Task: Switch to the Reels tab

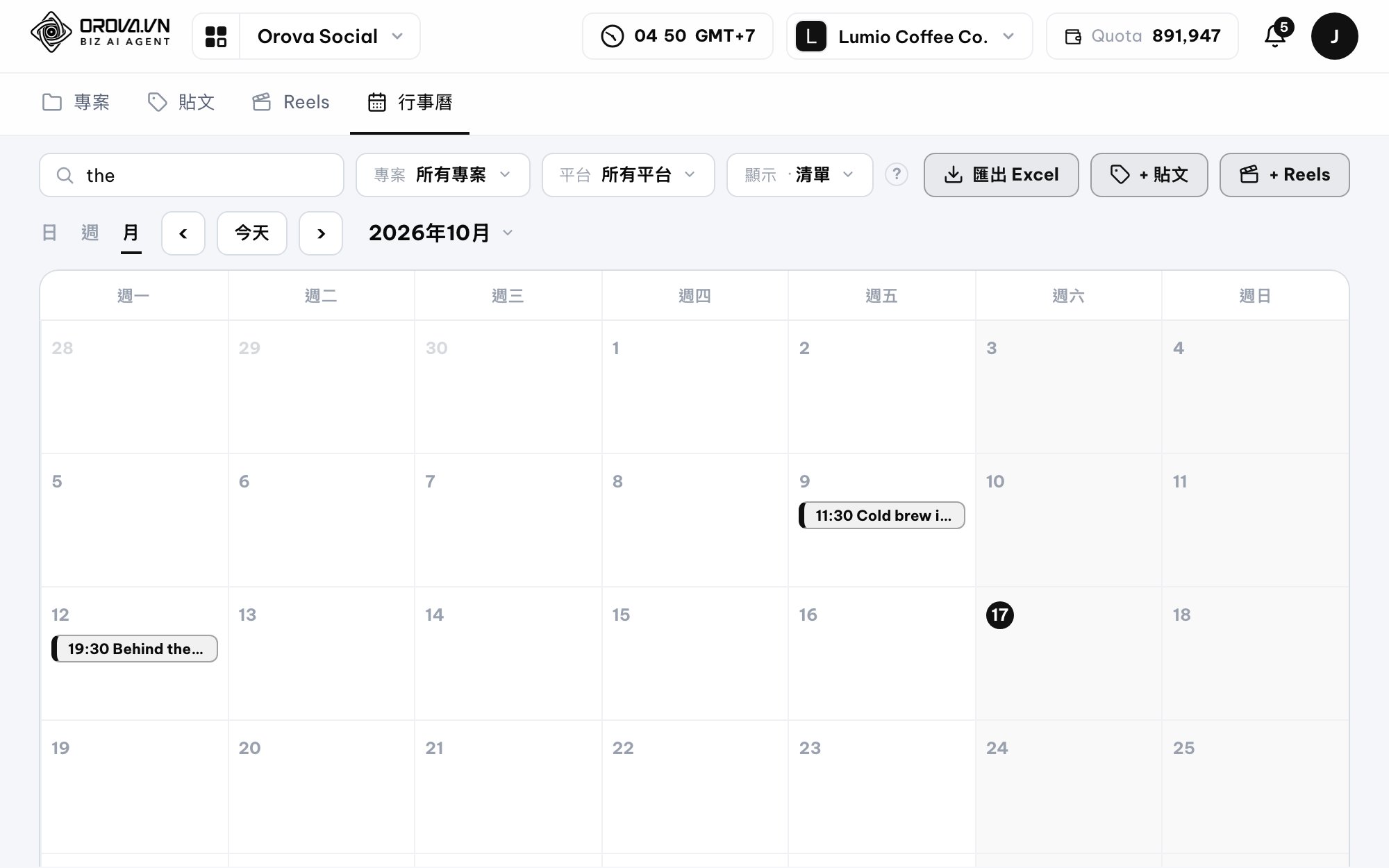Action: [x=290, y=103]
